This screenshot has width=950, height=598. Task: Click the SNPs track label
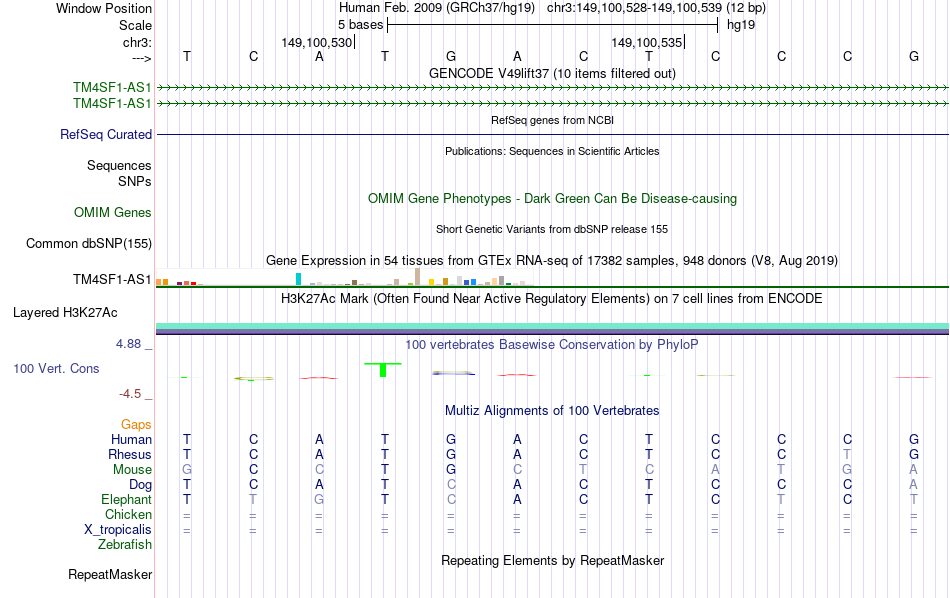[135, 181]
